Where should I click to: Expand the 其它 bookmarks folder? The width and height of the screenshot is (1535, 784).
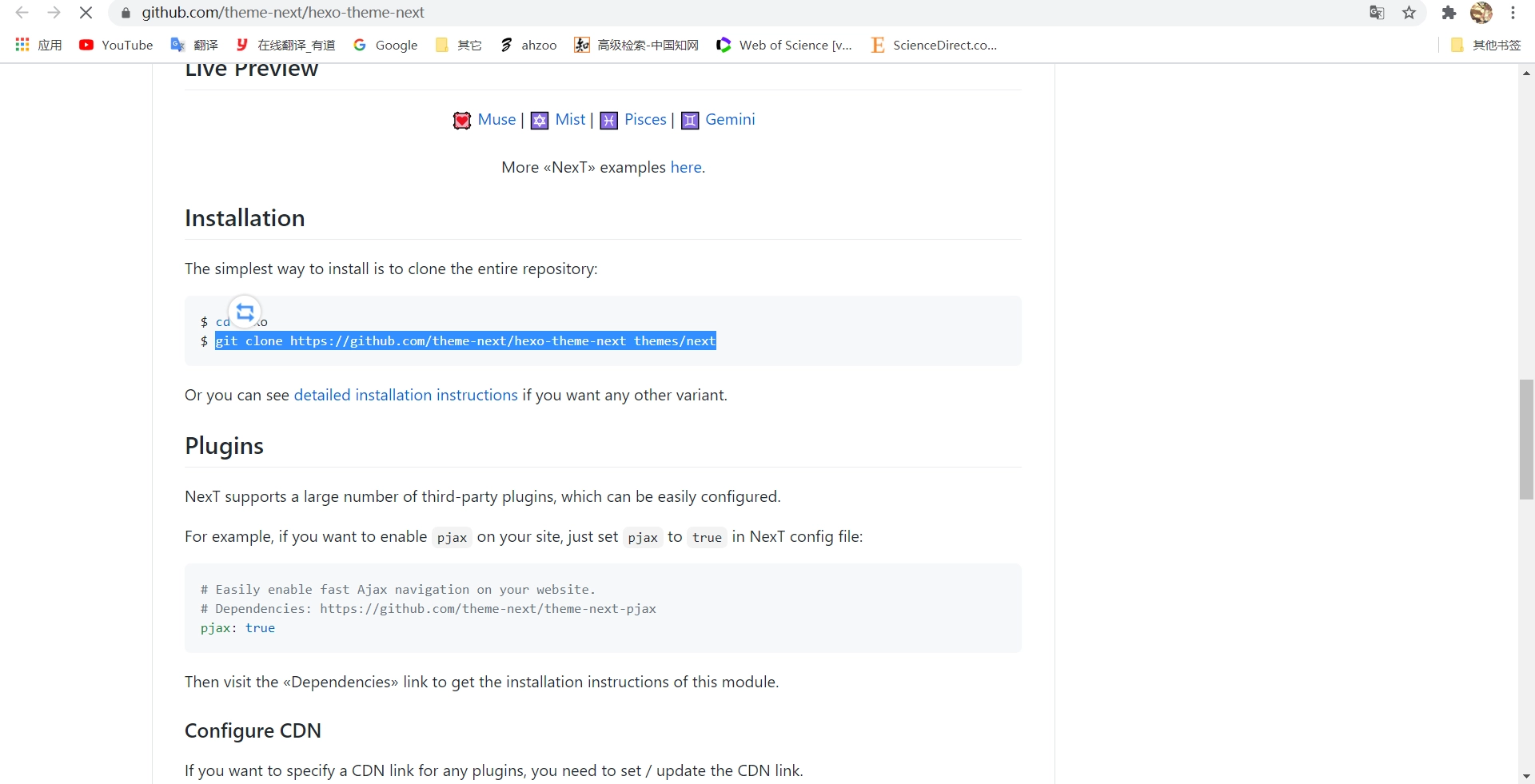click(459, 45)
